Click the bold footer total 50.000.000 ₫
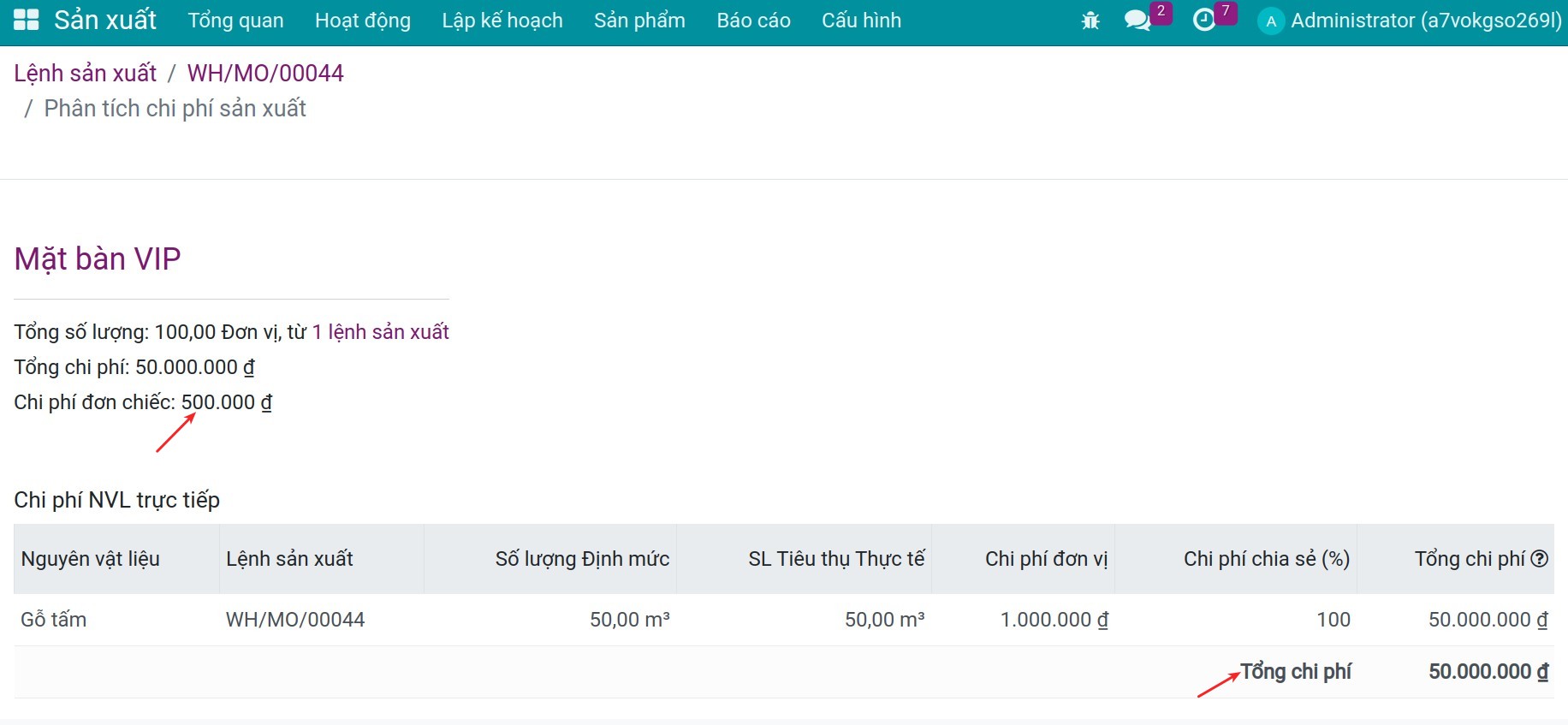This screenshot has width=1568, height=725. (x=1488, y=672)
